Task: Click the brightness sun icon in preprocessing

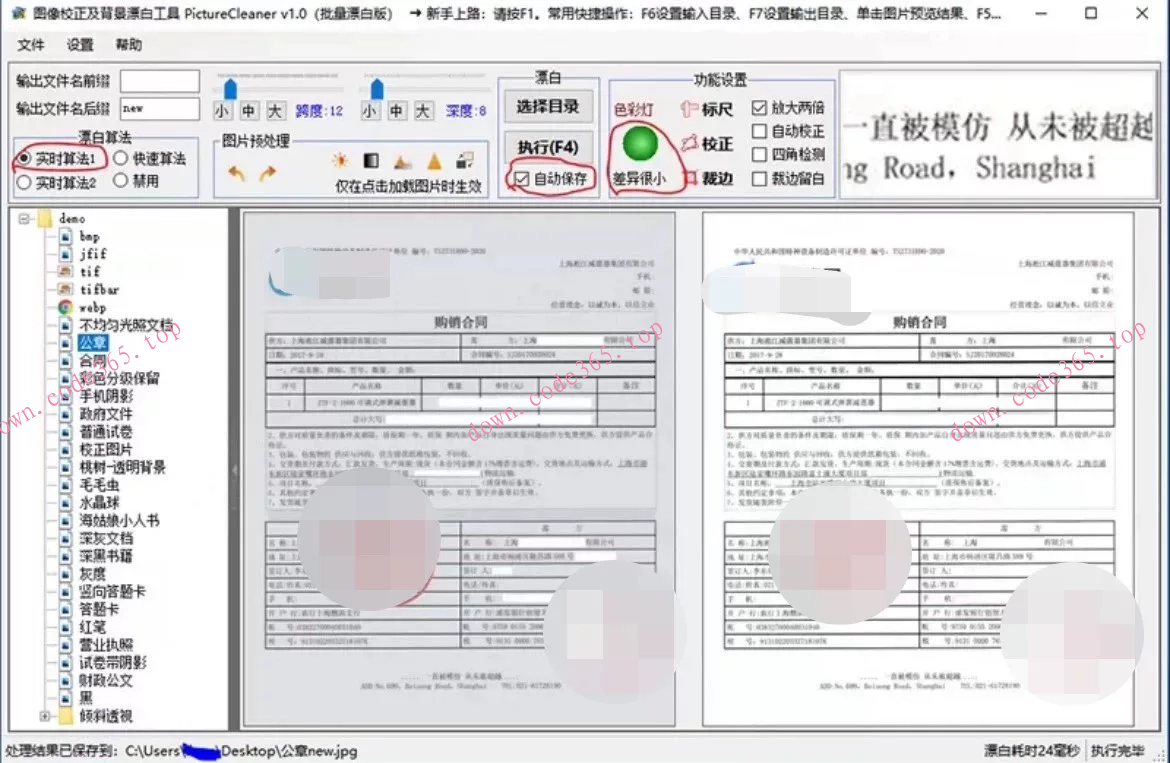Action: click(340, 160)
